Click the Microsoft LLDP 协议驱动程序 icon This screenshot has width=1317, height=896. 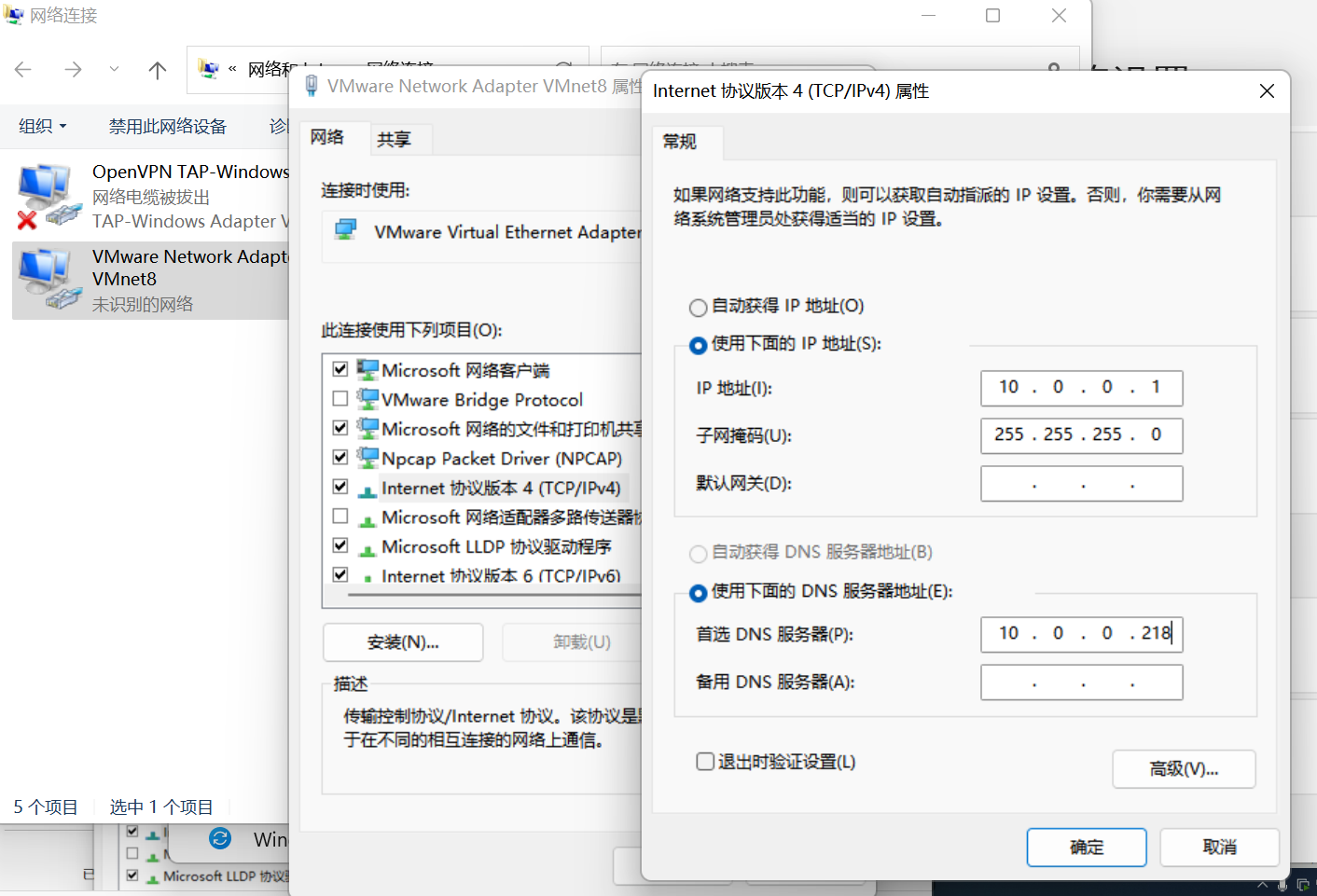point(367,548)
